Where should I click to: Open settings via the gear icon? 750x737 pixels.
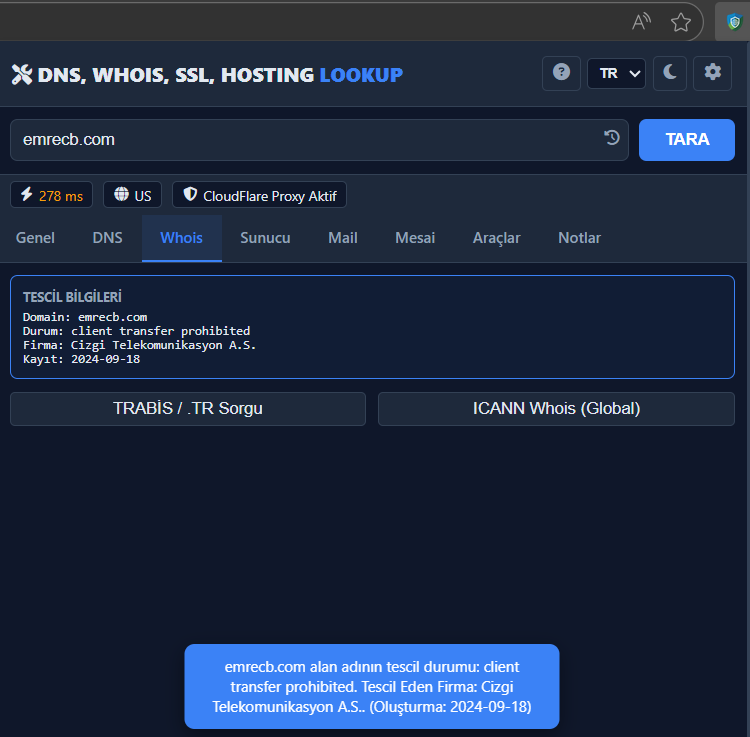click(x=712, y=73)
